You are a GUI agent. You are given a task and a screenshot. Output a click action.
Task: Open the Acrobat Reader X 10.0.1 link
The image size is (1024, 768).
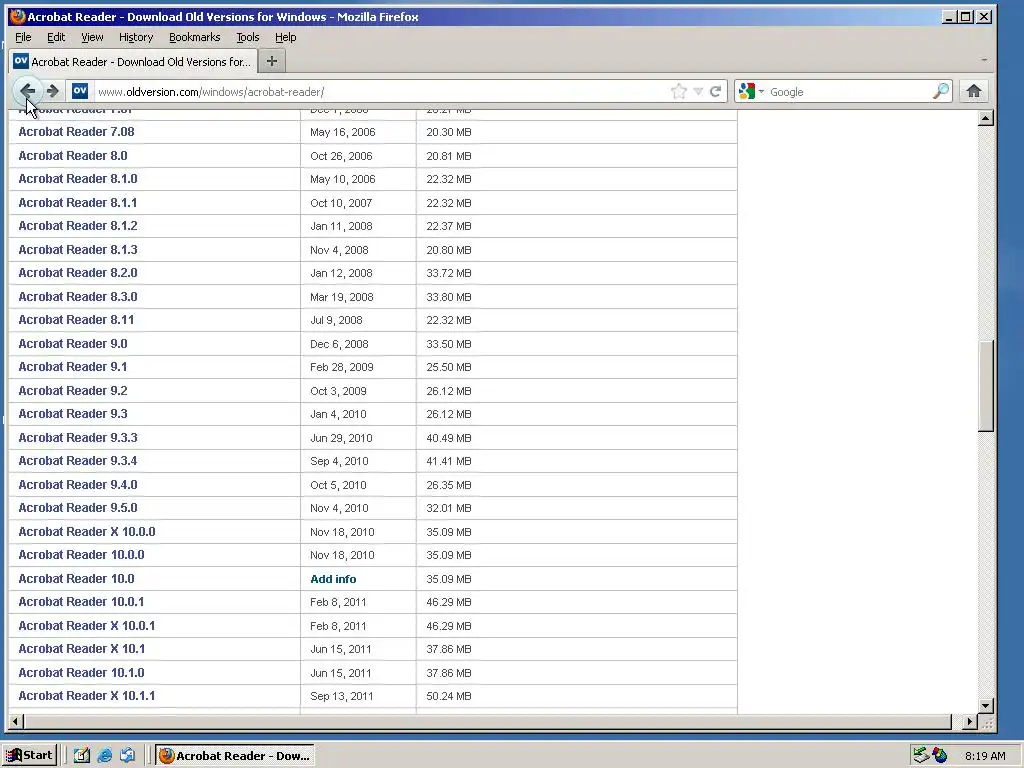tap(87, 626)
